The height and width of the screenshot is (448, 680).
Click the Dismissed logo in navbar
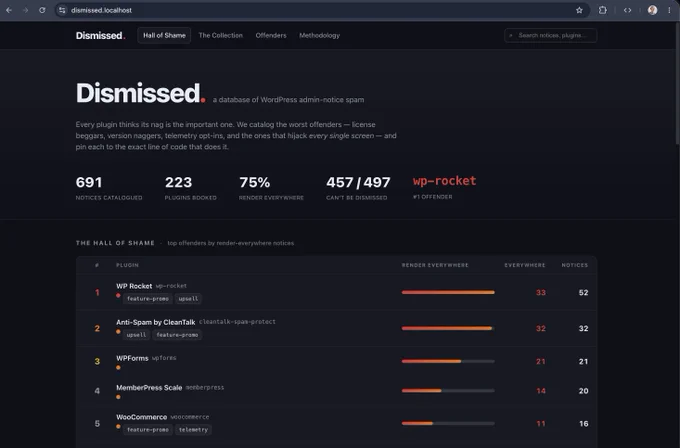point(100,36)
